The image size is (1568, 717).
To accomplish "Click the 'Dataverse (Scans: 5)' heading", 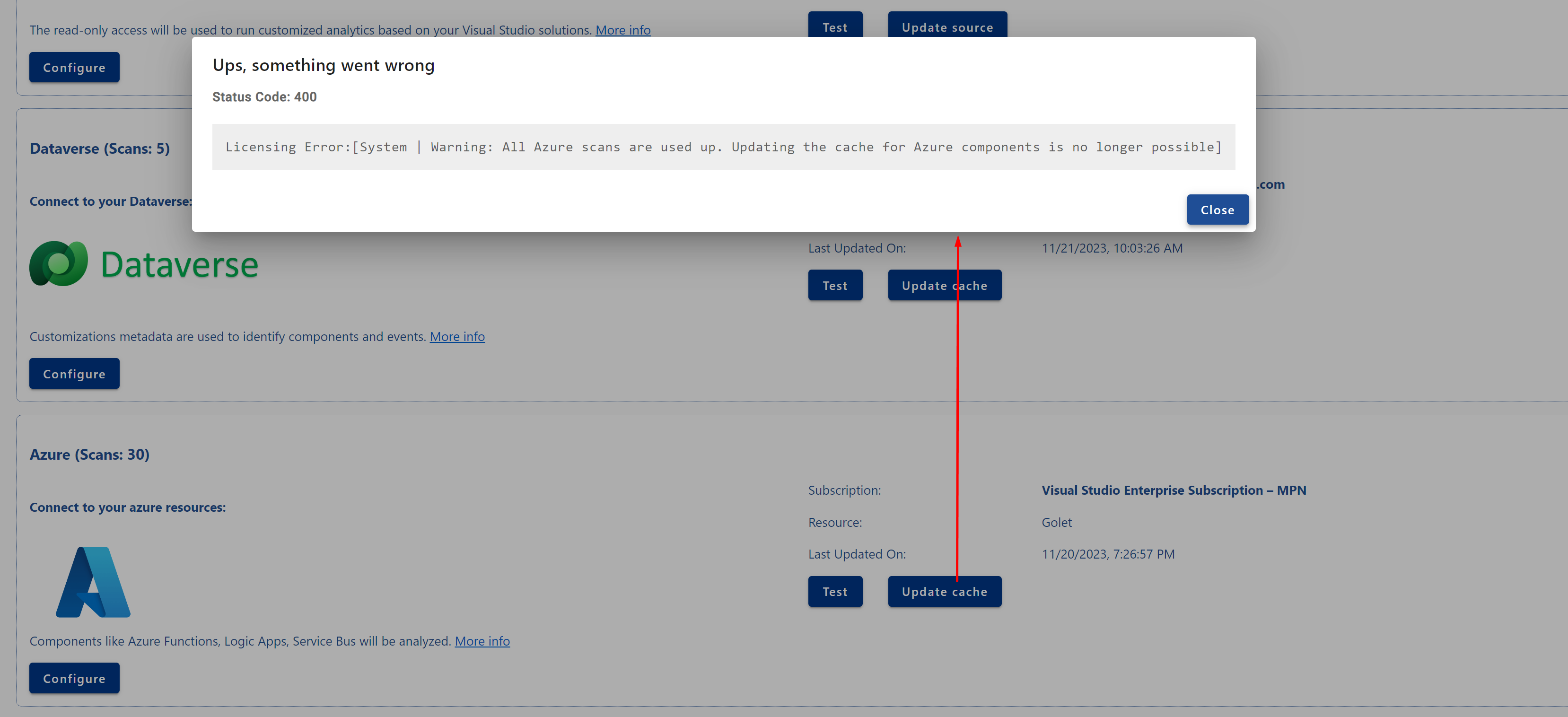I will [x=100, y=149].
